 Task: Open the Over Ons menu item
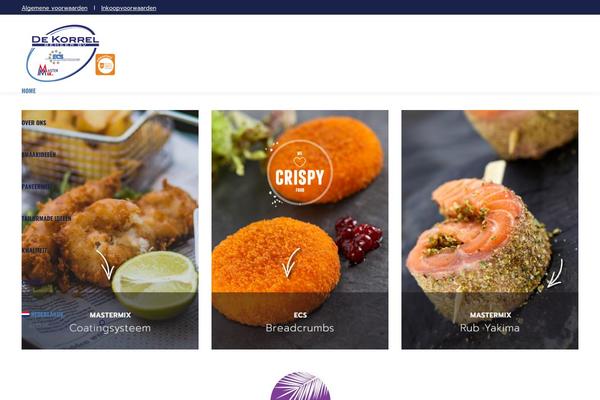coord(34,123)
